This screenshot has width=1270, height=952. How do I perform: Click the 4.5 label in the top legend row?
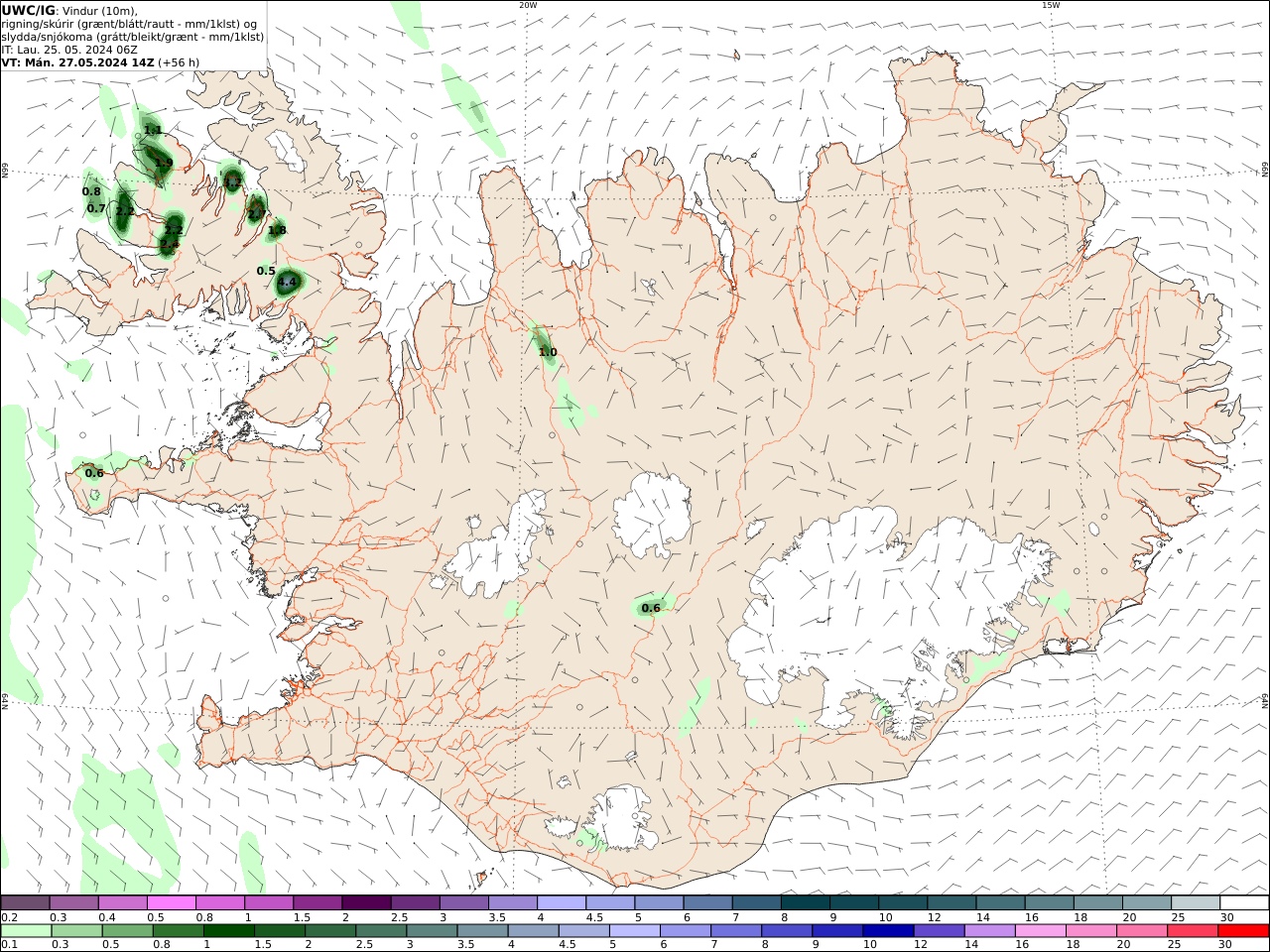594,917
